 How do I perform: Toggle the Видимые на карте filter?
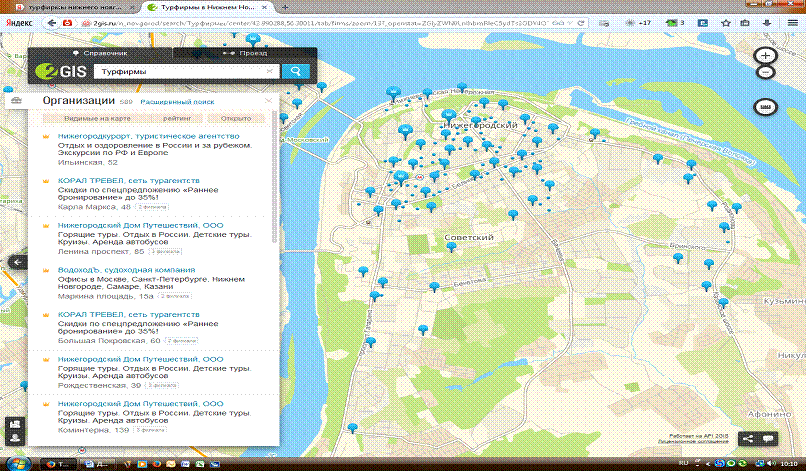pos(96,118)
